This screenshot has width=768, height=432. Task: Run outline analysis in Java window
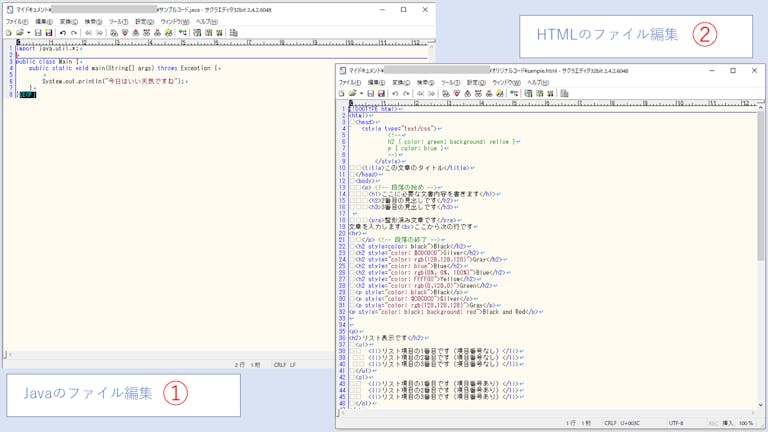coord(183,33)
